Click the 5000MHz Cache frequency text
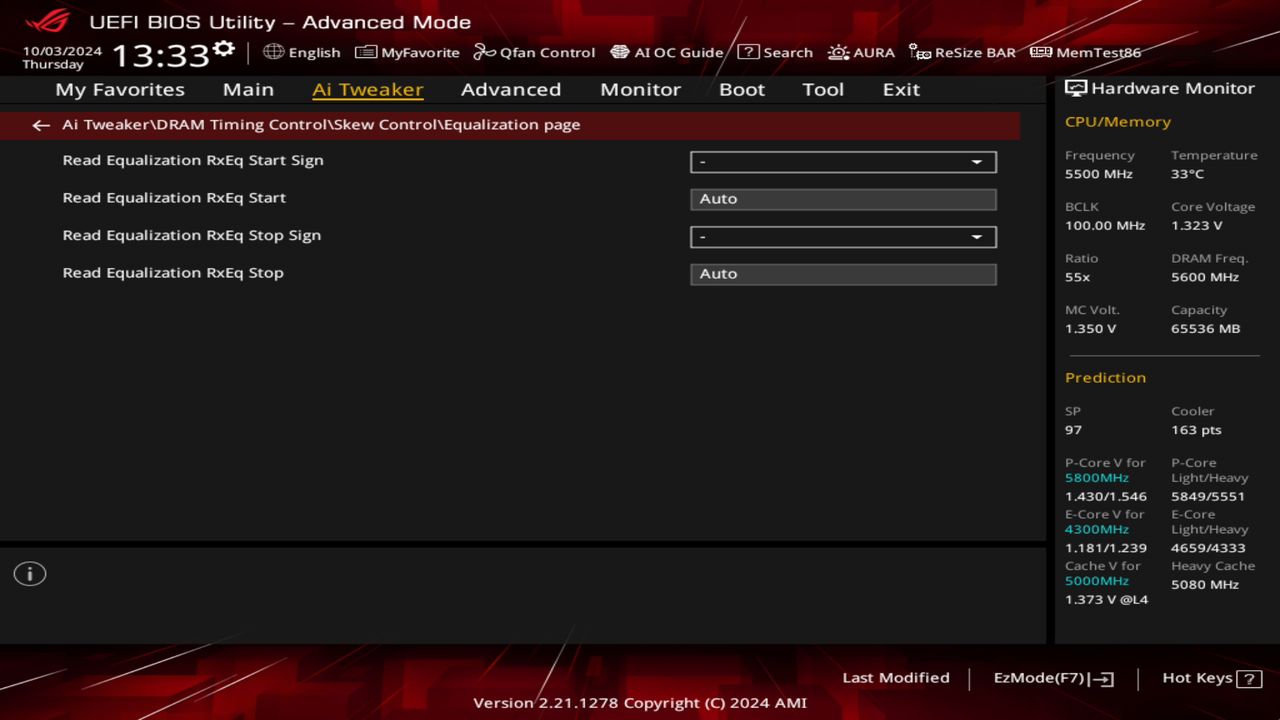The height and width of the screenshot is (720, 1280). point(1097,581)
